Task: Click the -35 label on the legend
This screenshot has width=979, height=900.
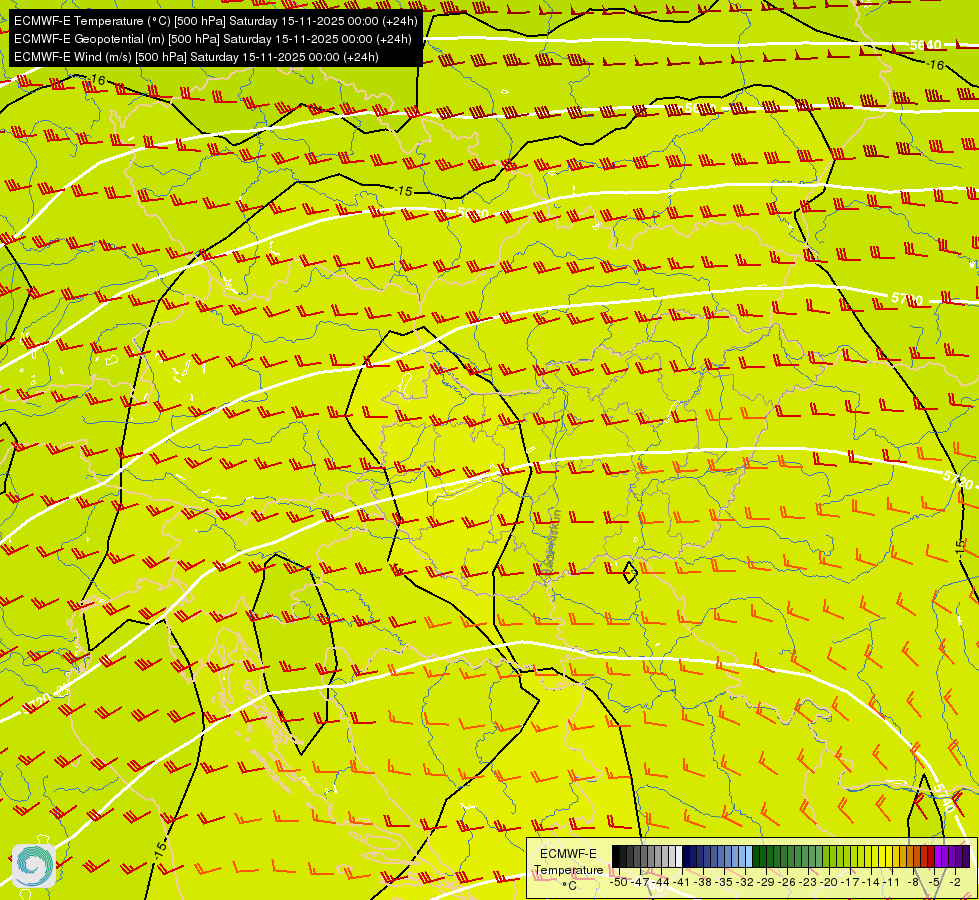Action: (x=724, y=882)
